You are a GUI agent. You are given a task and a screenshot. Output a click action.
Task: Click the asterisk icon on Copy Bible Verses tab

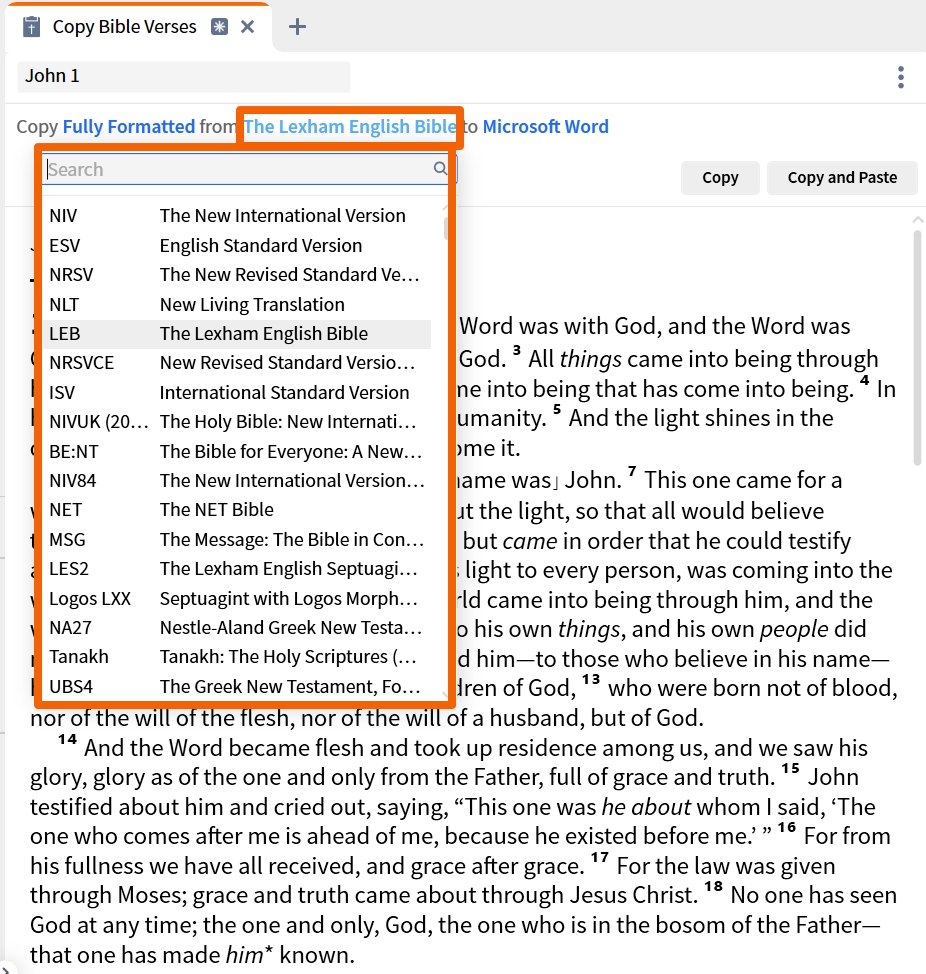pyautogui.click(x=219, y=27)
